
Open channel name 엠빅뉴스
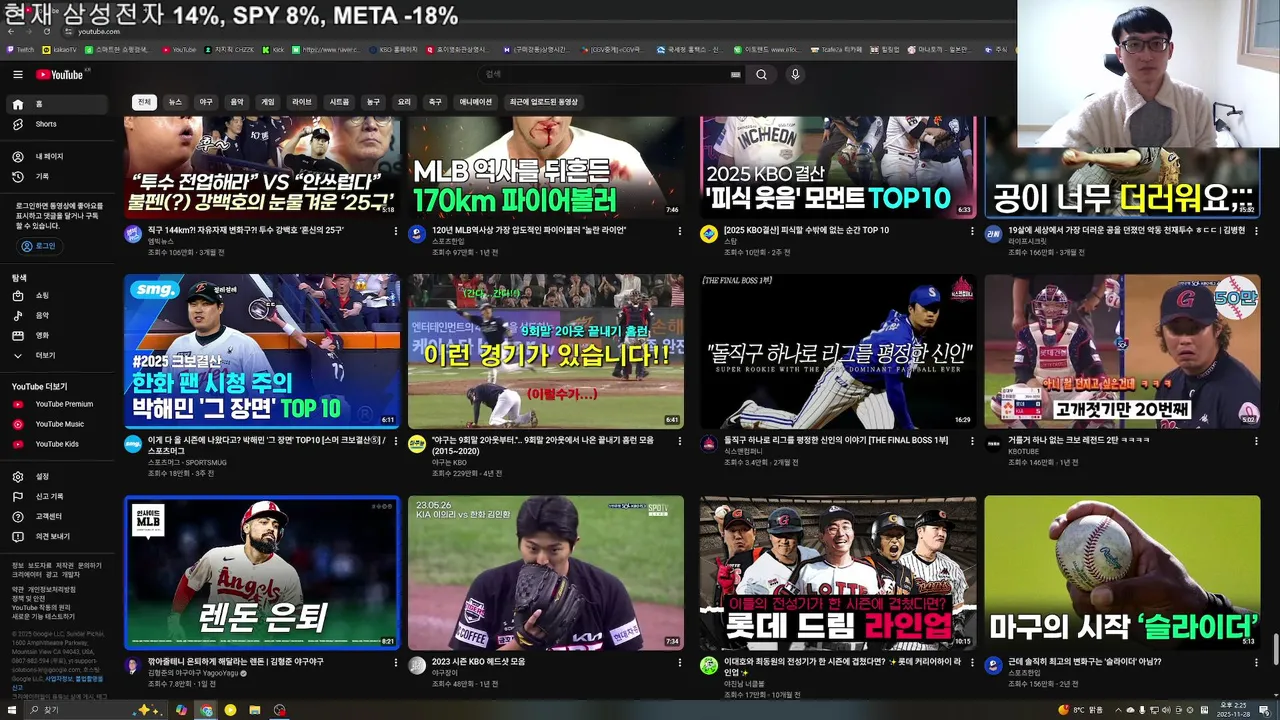161,241
